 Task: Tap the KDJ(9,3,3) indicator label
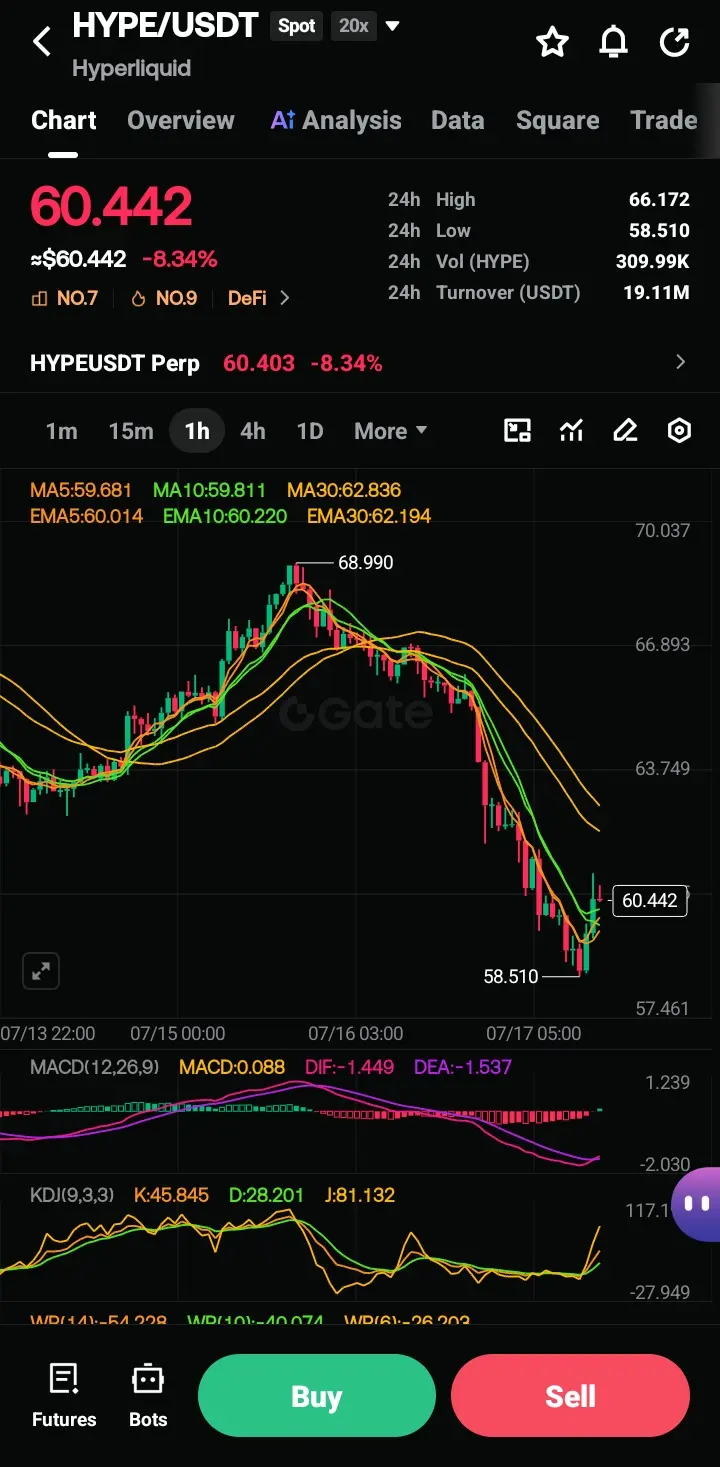(72, 1194)
